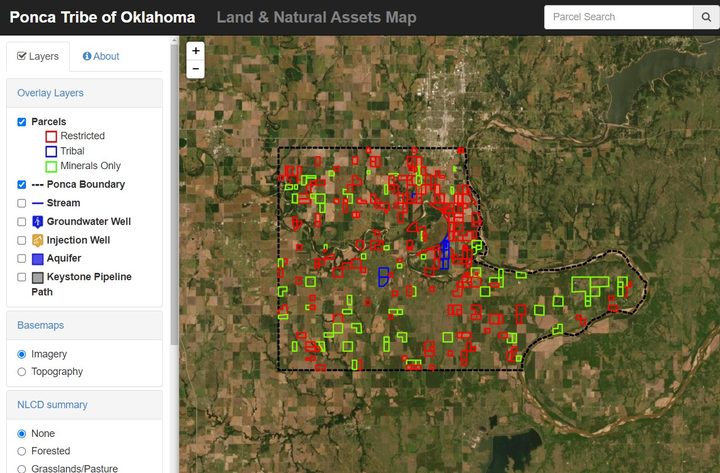Screen dimensions: 720x473
Task: Click the Tribal legend label
Action: click(73, 151)
